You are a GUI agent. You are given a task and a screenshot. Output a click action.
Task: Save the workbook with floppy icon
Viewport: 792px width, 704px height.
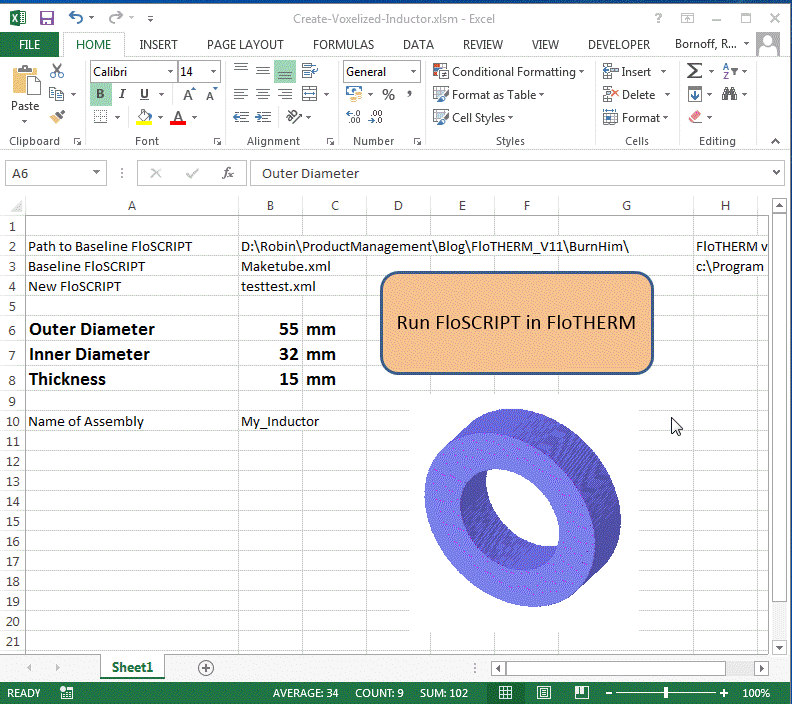(47, 19)
